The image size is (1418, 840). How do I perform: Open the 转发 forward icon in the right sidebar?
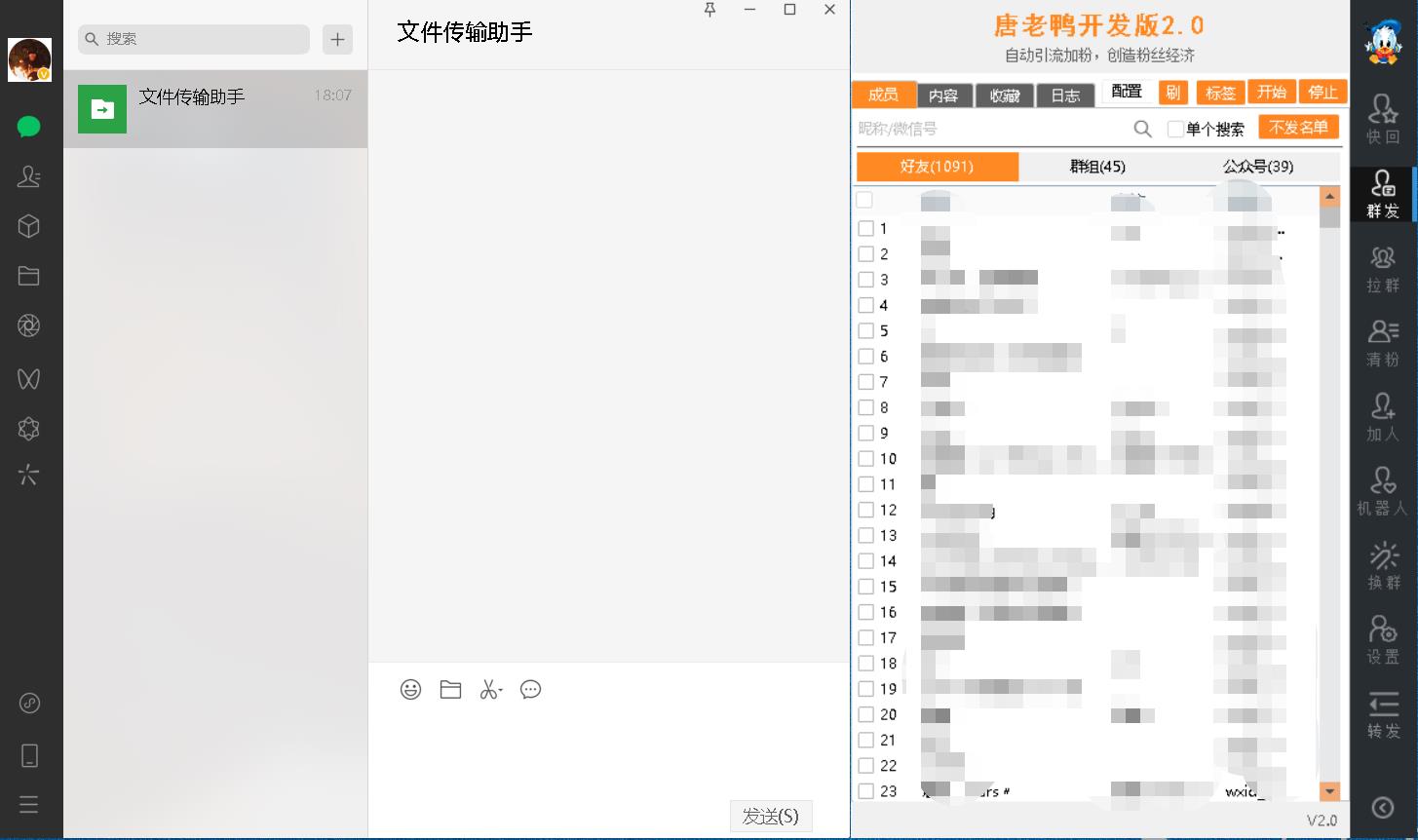[1383, 715]
